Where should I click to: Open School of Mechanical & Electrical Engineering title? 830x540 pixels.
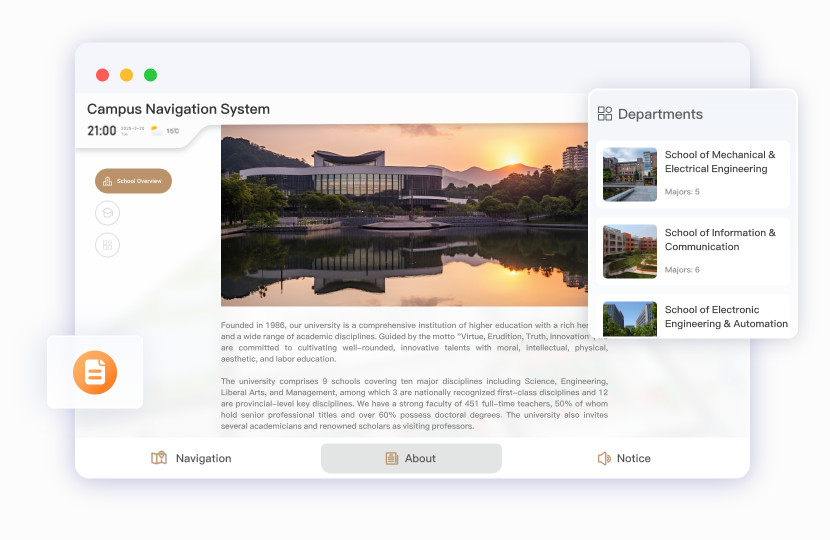click(x=720, y=162)
